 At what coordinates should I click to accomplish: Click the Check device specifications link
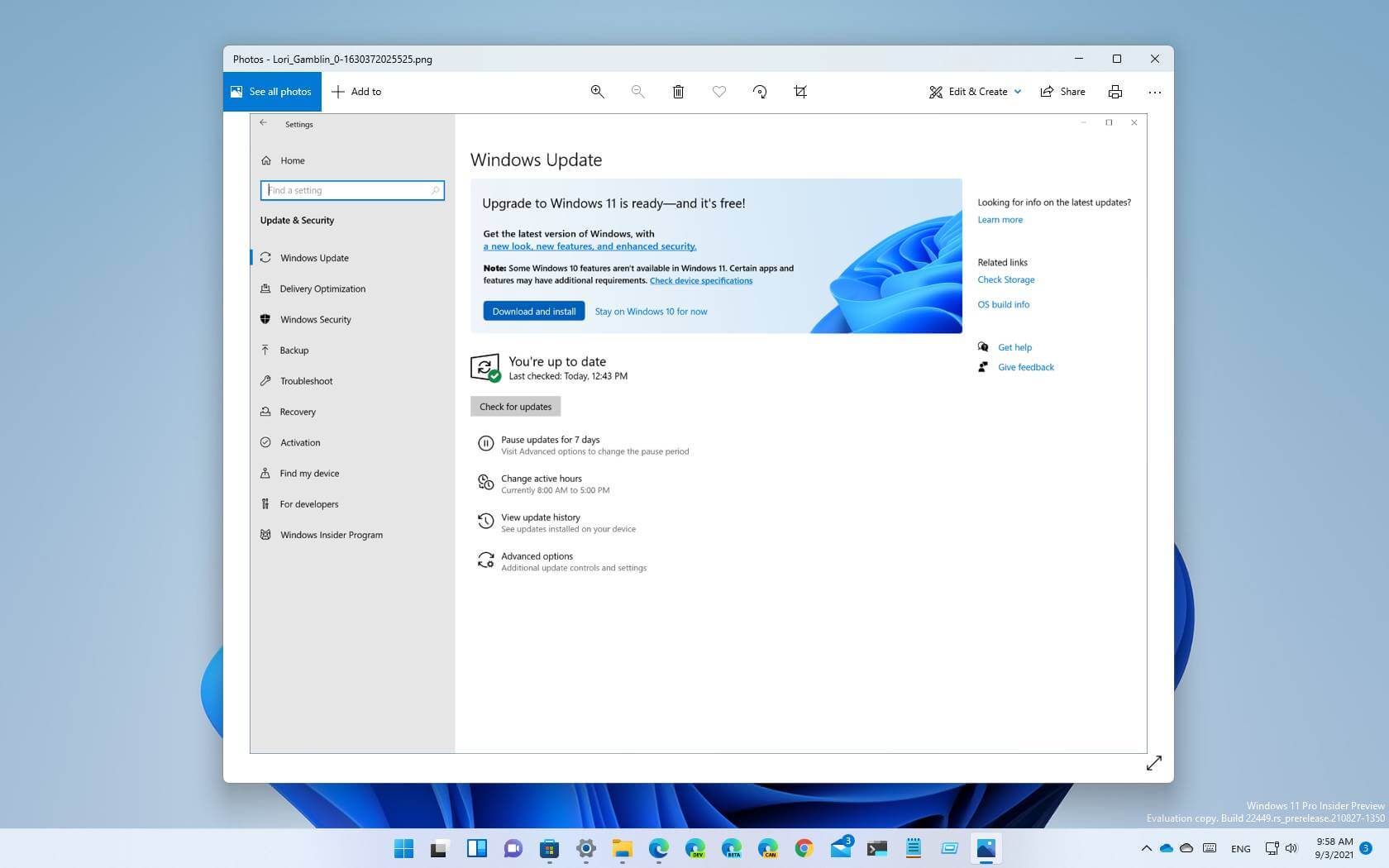pyautogui.click(x=701, y=281)
